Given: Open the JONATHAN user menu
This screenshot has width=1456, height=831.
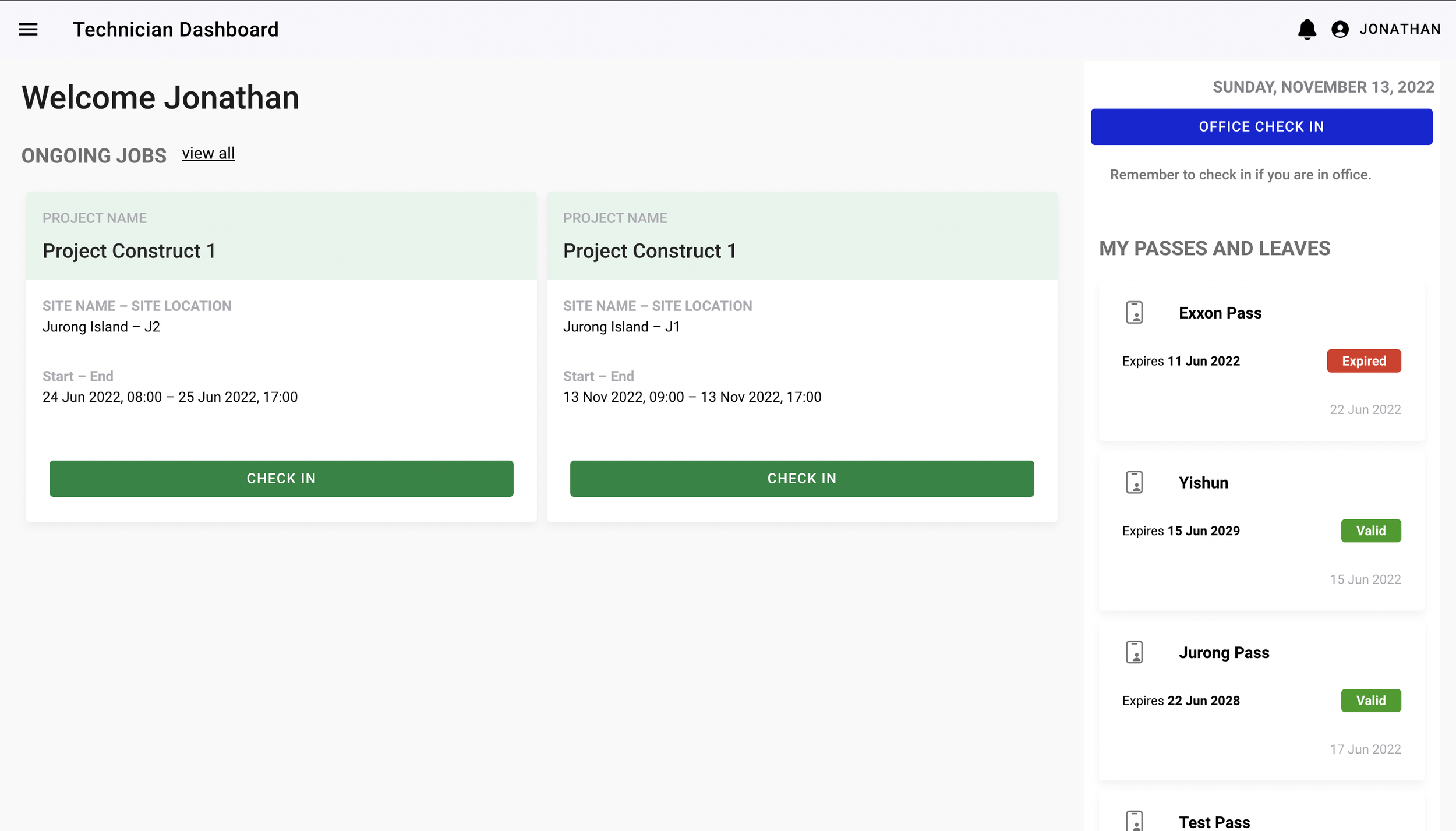Looking at the screenshot, I should [x=1400, y=29].
